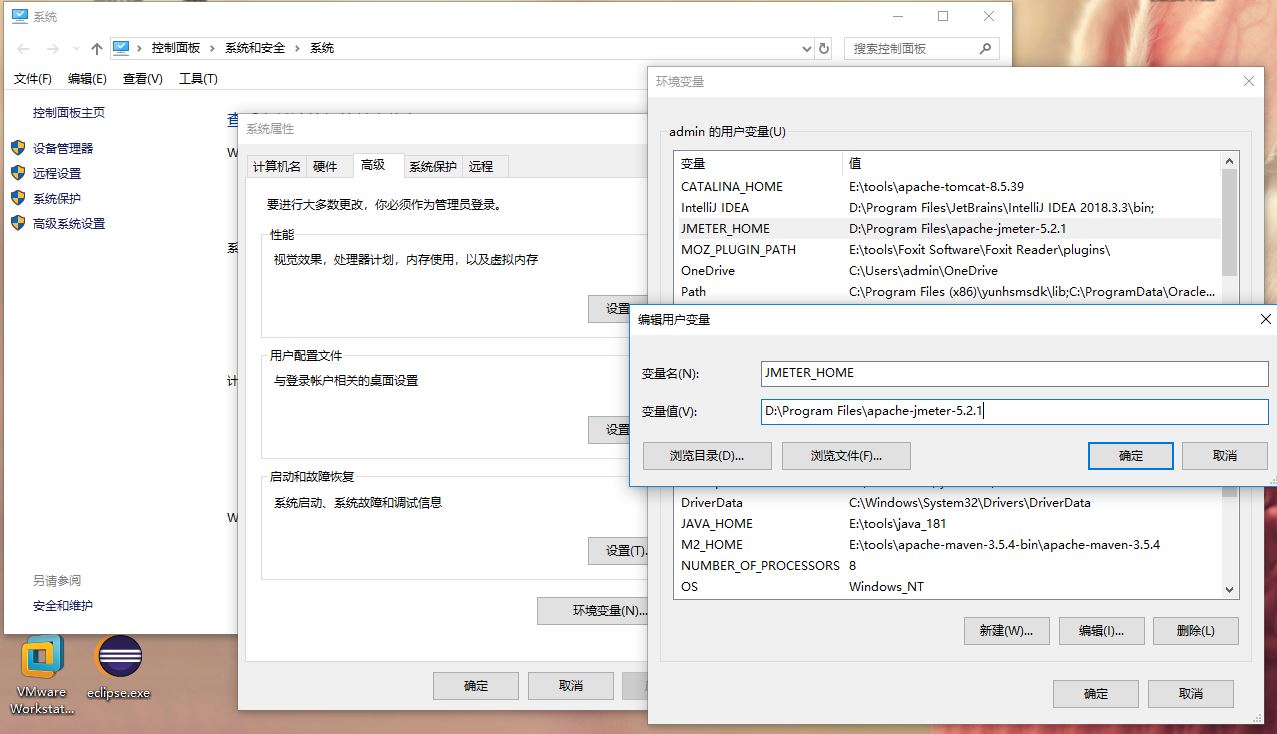1277x734 pixels.
Task: Switch to the 计算机名 tab
Action: [276, 166]
